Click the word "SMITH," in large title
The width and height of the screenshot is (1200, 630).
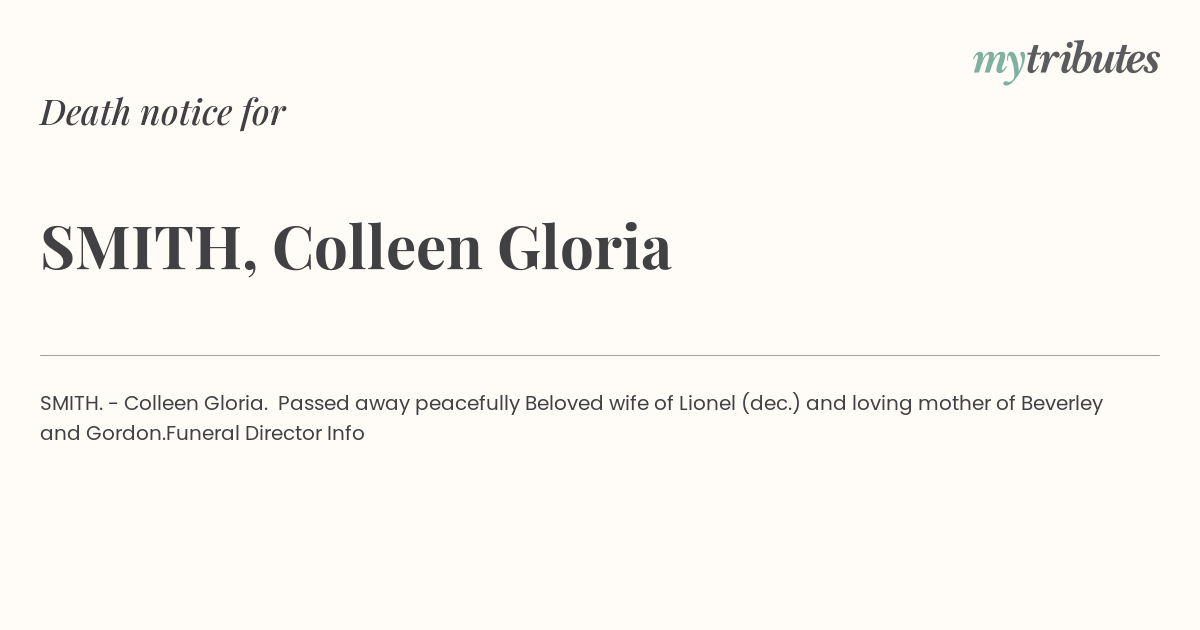[x=149, y=249]
